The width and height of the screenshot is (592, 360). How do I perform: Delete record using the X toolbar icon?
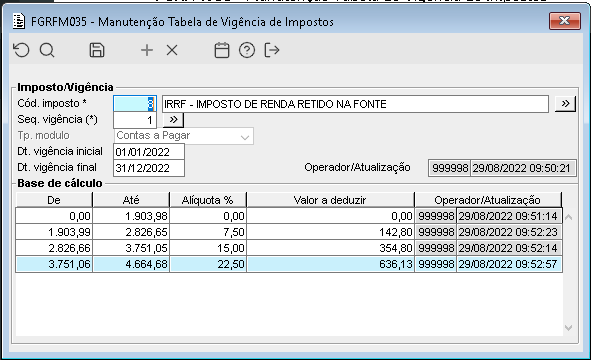172,50
